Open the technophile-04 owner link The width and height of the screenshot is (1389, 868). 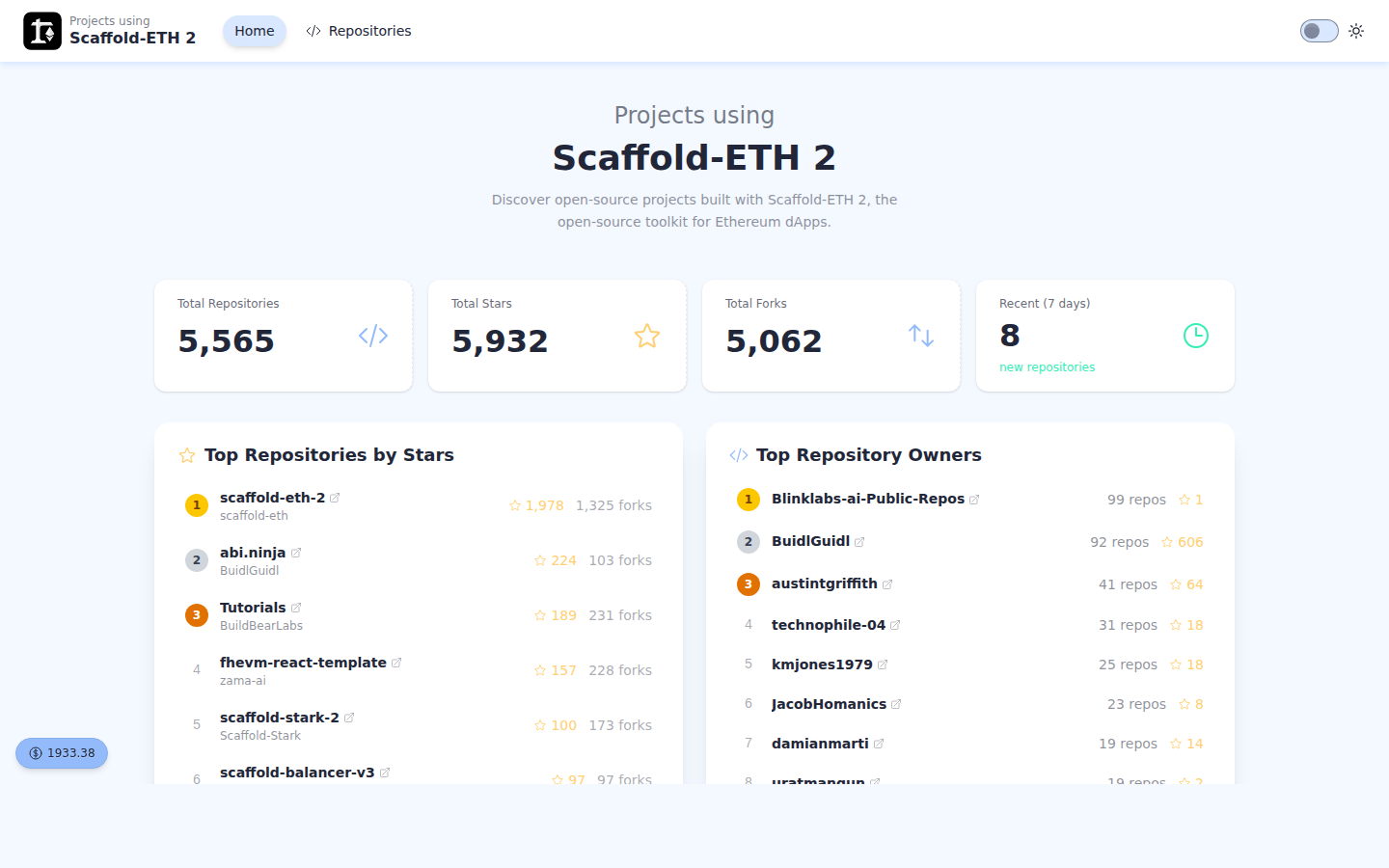pyautogui.click(x=829, y=625)
